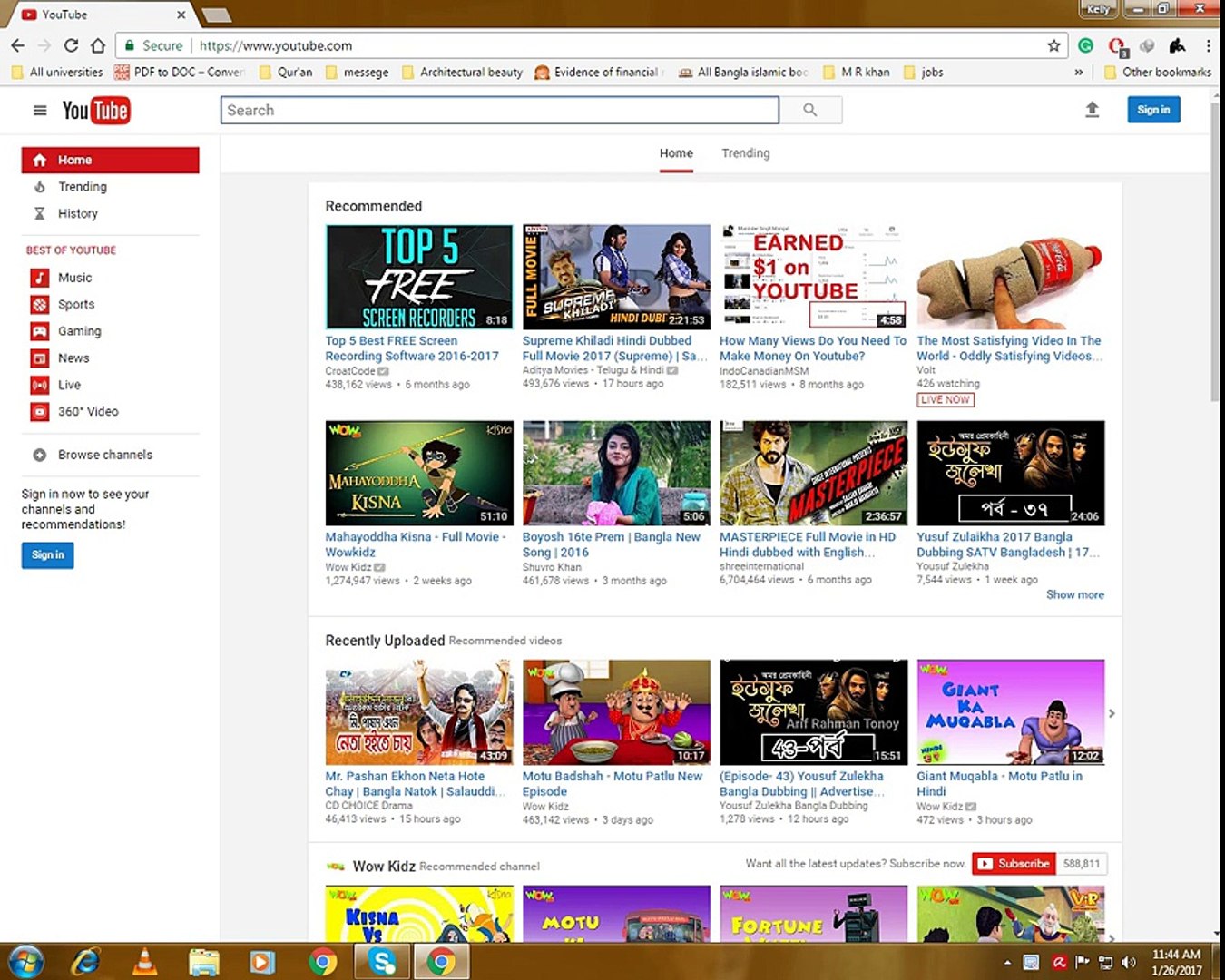Screen dimensions: 1225x980
Task: Open the YouTube hamburger guide menu
Action: [x=40, y=110]
